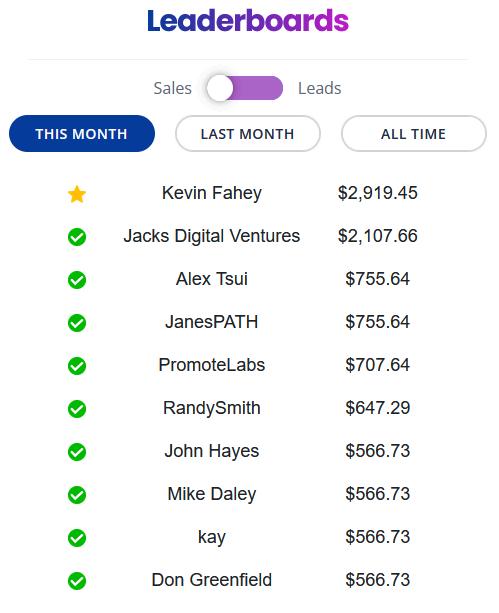Show the ALL TIME leaderboard
The width and height of the screenshot is (499, 613).
click(414, 134)
